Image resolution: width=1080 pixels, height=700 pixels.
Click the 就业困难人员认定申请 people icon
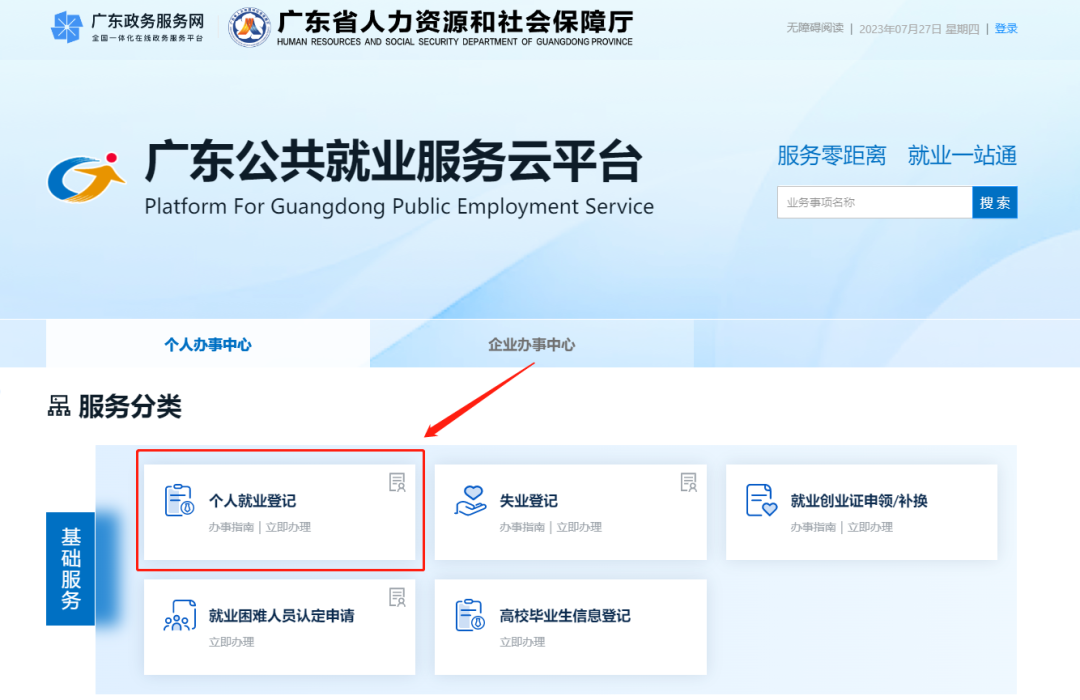(x=180, y=615)
